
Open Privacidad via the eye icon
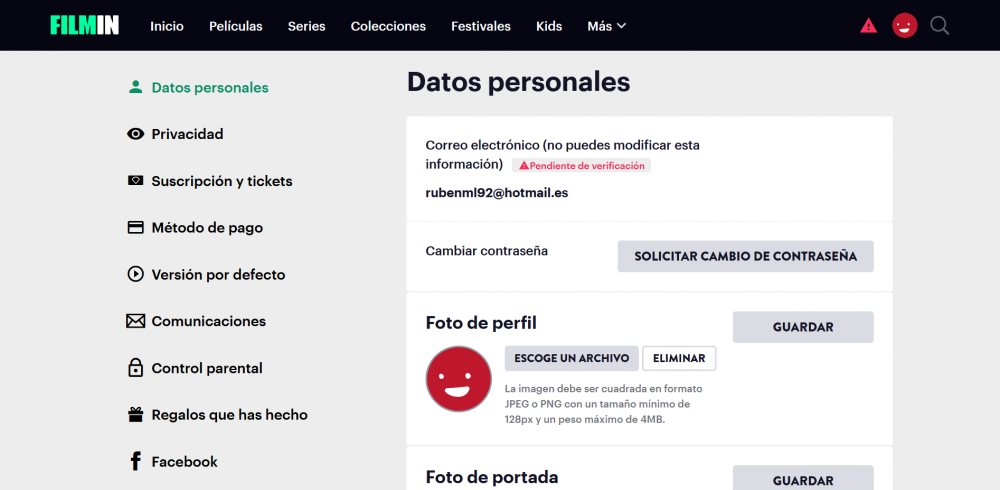point(136,134)
